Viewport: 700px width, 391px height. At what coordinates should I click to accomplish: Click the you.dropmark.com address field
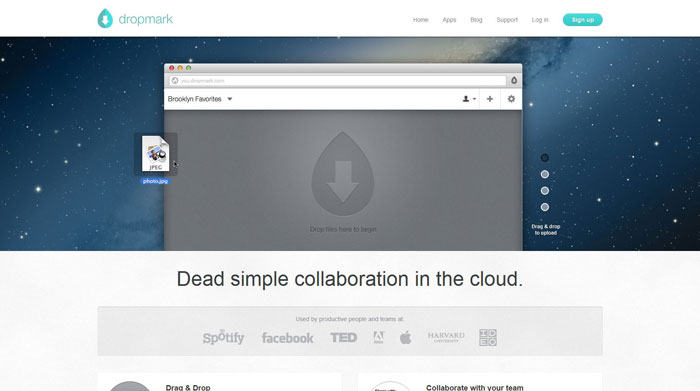[338, 81]
